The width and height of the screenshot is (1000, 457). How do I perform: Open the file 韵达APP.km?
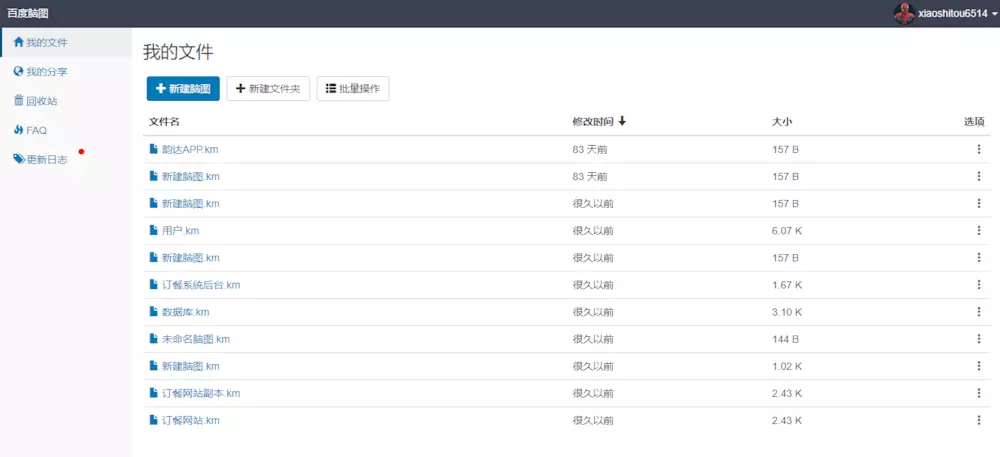pos(191,149)
